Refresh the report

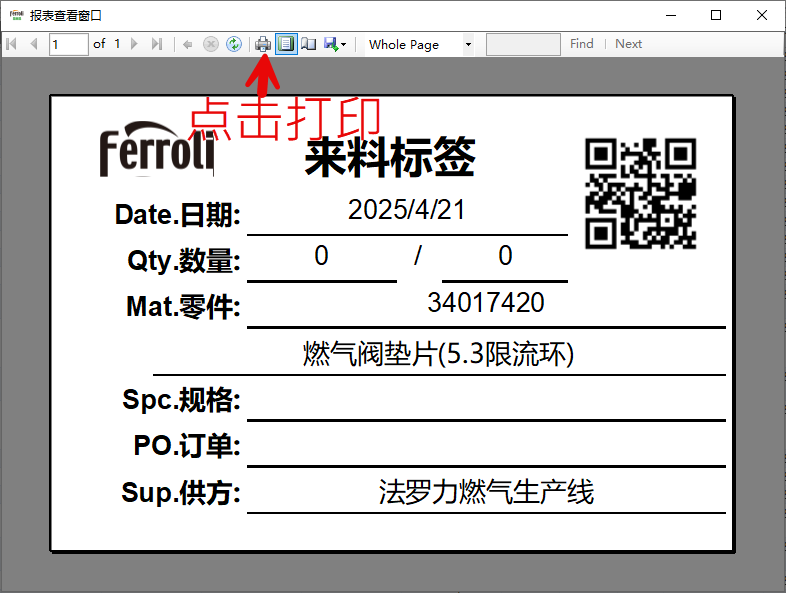[x=234, y=44]
